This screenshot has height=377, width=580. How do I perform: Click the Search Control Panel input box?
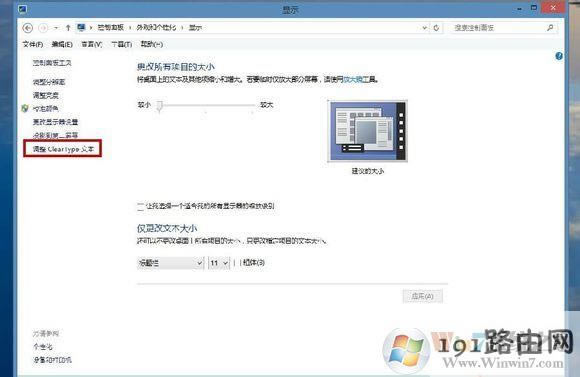tap(498, 28)
